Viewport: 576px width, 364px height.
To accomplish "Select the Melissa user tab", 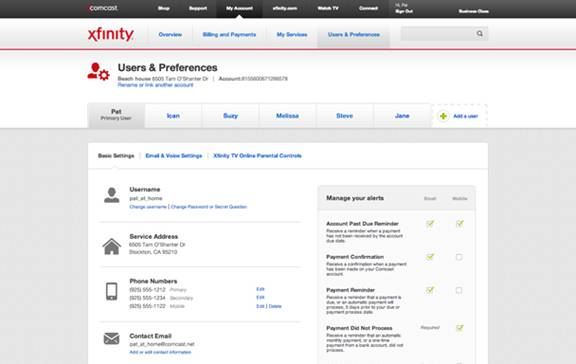I will (x=288, y=116).
